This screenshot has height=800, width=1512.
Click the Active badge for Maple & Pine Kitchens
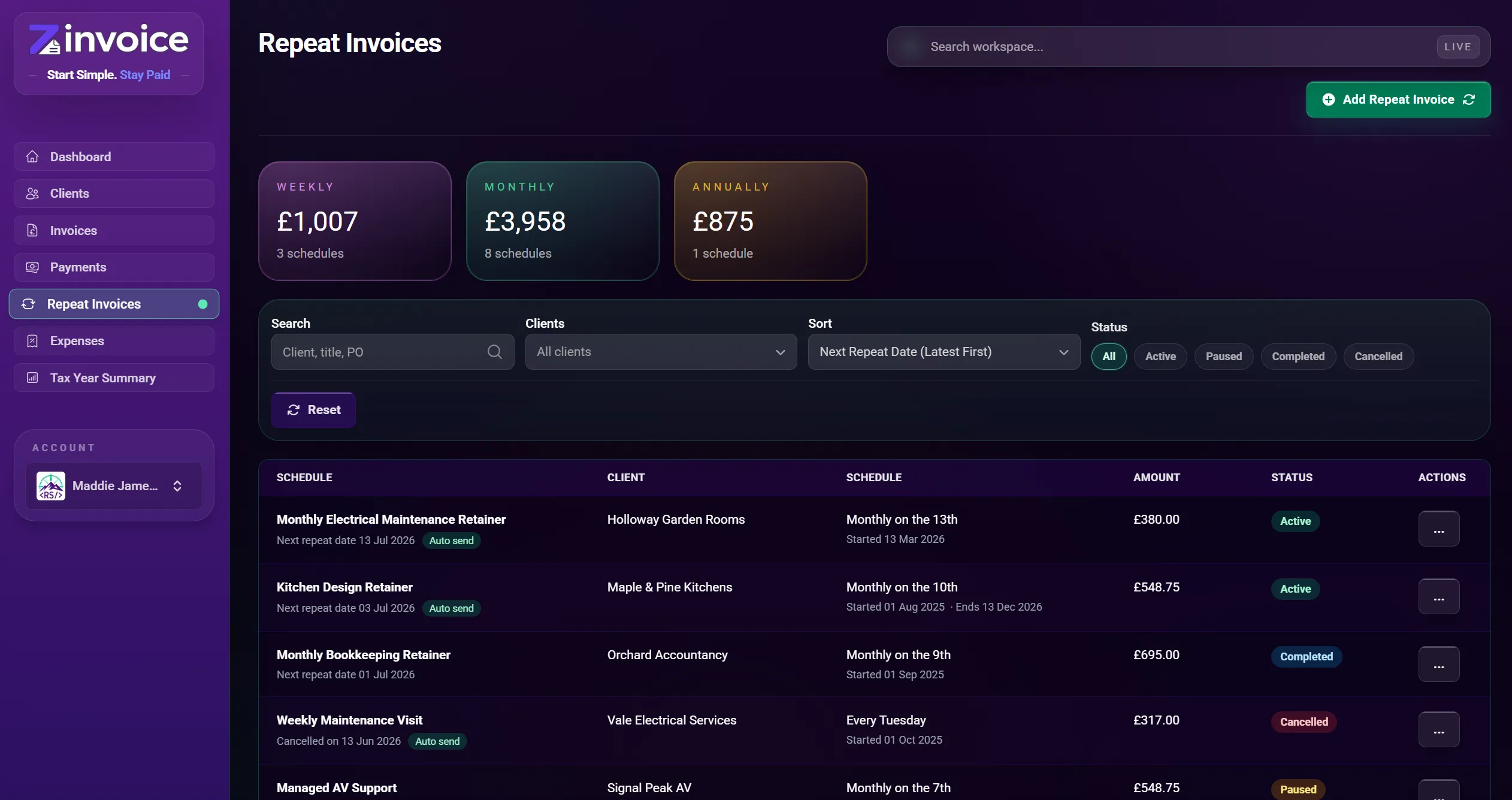[1295, 589]
